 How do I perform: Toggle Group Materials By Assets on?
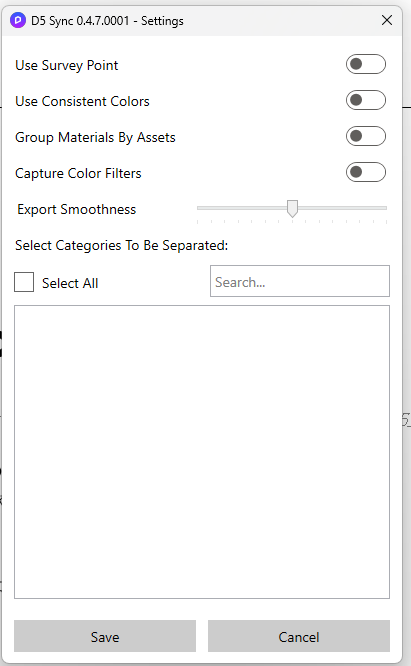coord(366,136)
